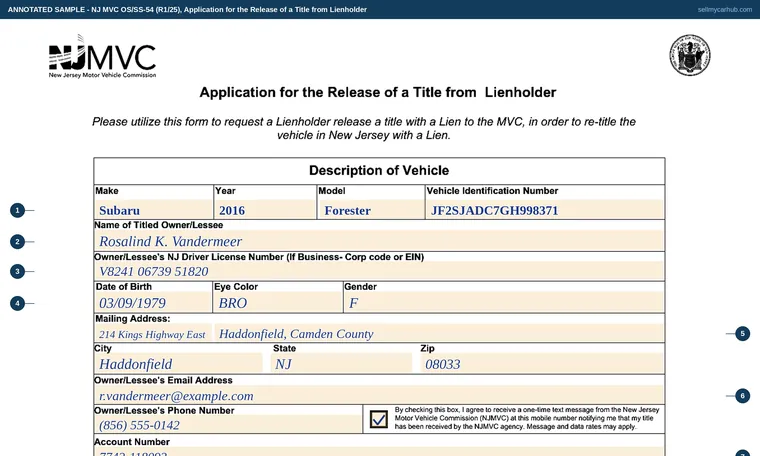The width and height of the screenshot is (760, 456).
Task: Click the Account Number label
Action: point(132,441)
